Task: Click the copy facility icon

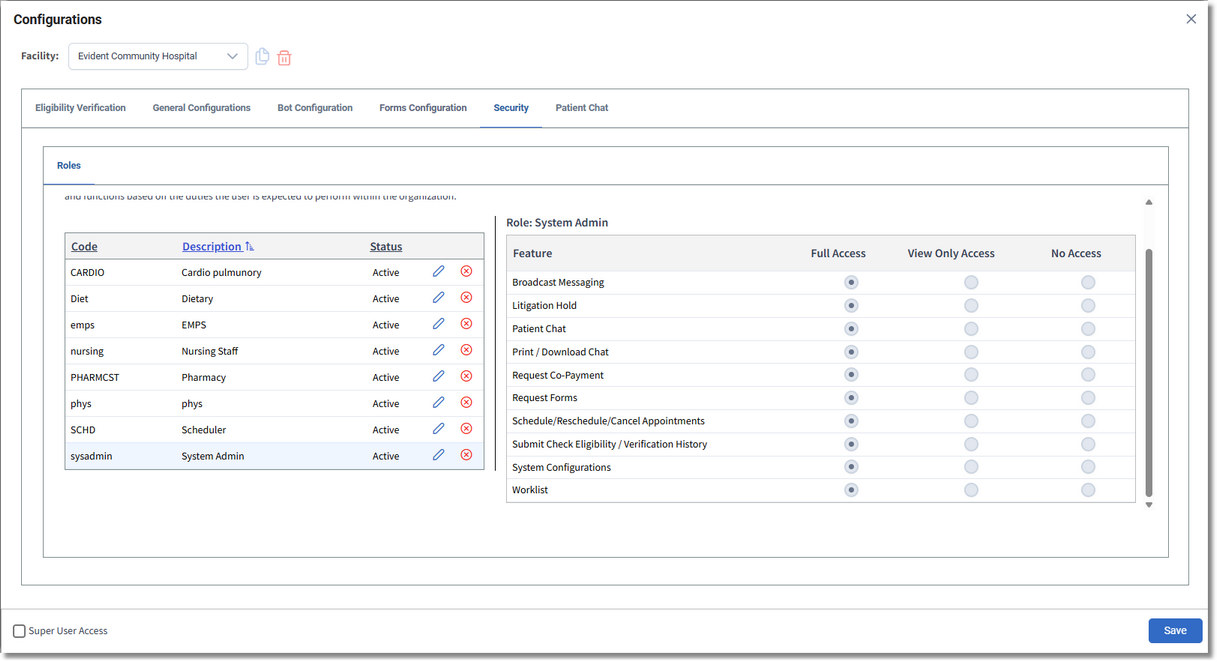Action: coord(262,57)
